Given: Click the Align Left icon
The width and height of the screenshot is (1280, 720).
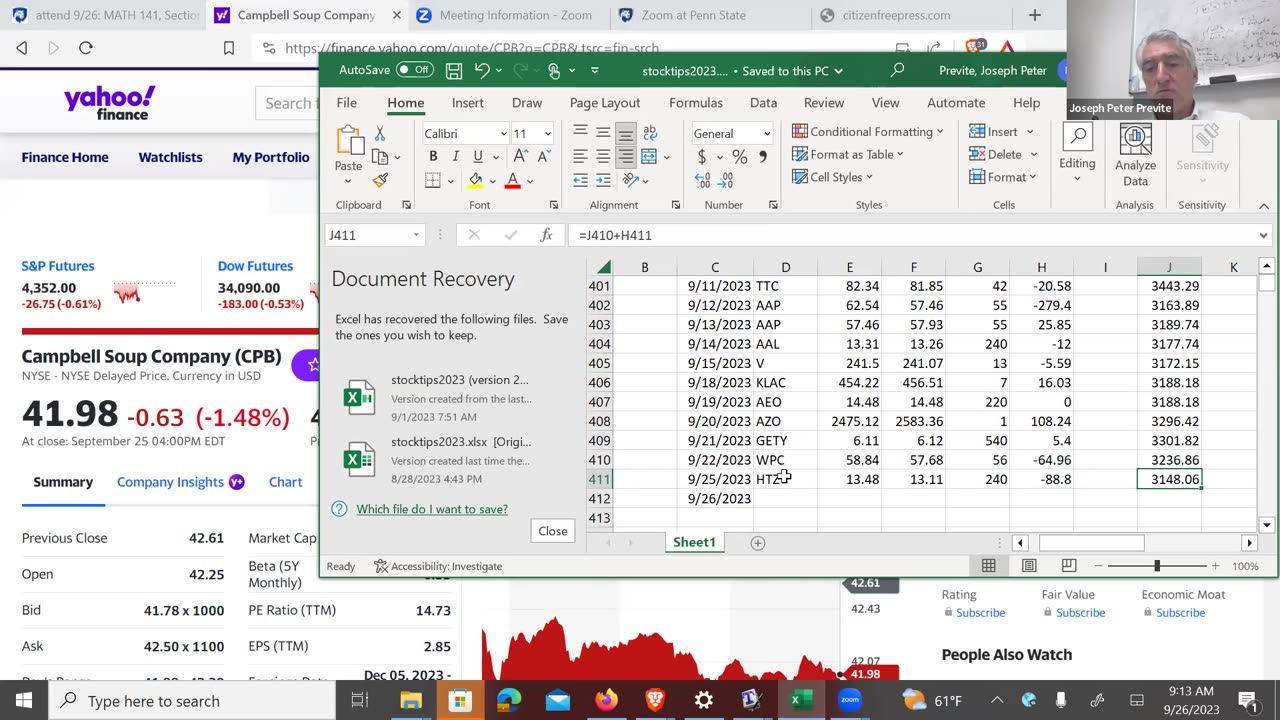Looking at the screenshot, I should click(580, 157).
